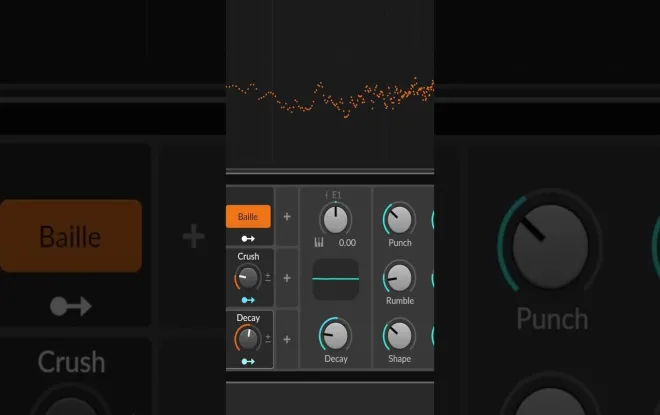This screenshot has height=415, width=660.
Task: Click the pitch tuning knob below E1
Action: coord(335,218)
